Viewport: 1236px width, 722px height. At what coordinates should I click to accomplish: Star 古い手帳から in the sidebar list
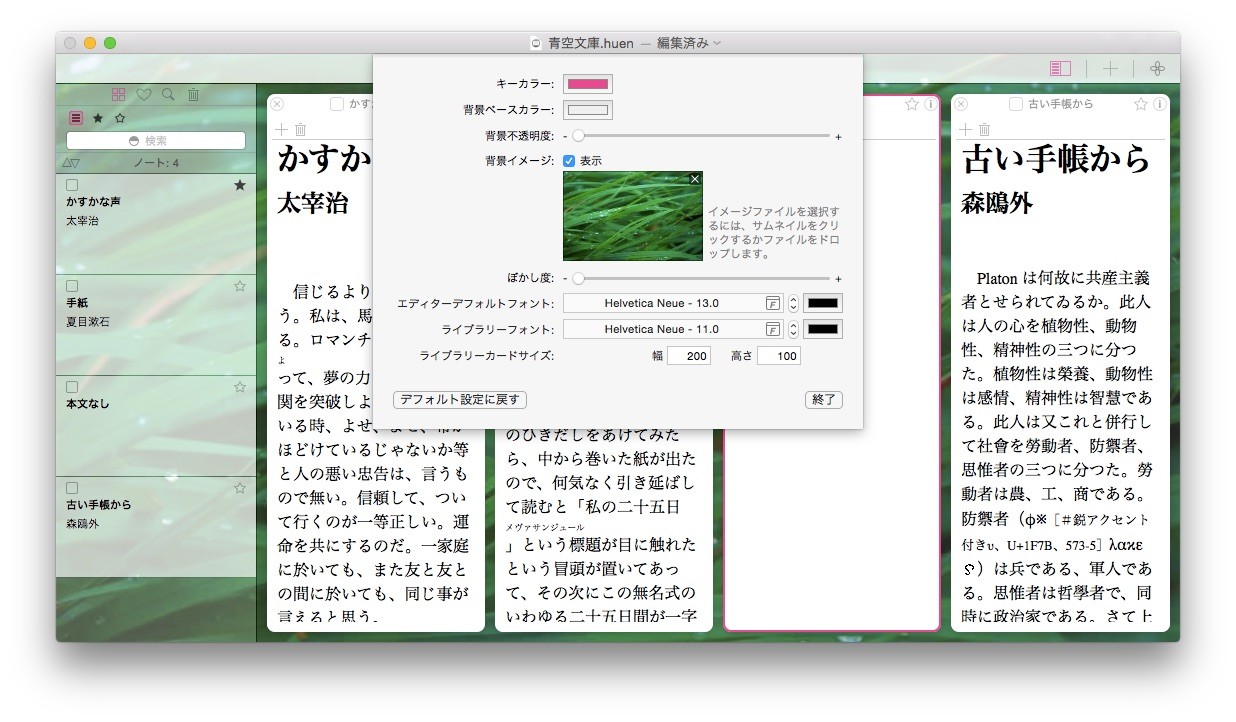point(240,488)
